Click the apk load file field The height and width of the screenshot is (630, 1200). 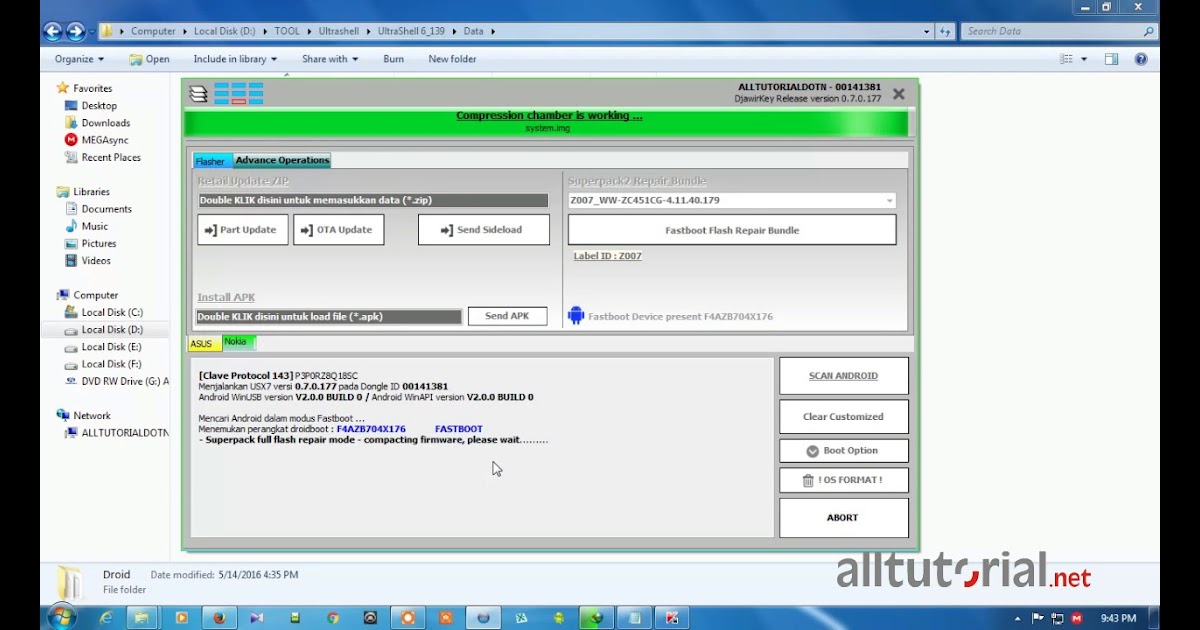[329, 316]
